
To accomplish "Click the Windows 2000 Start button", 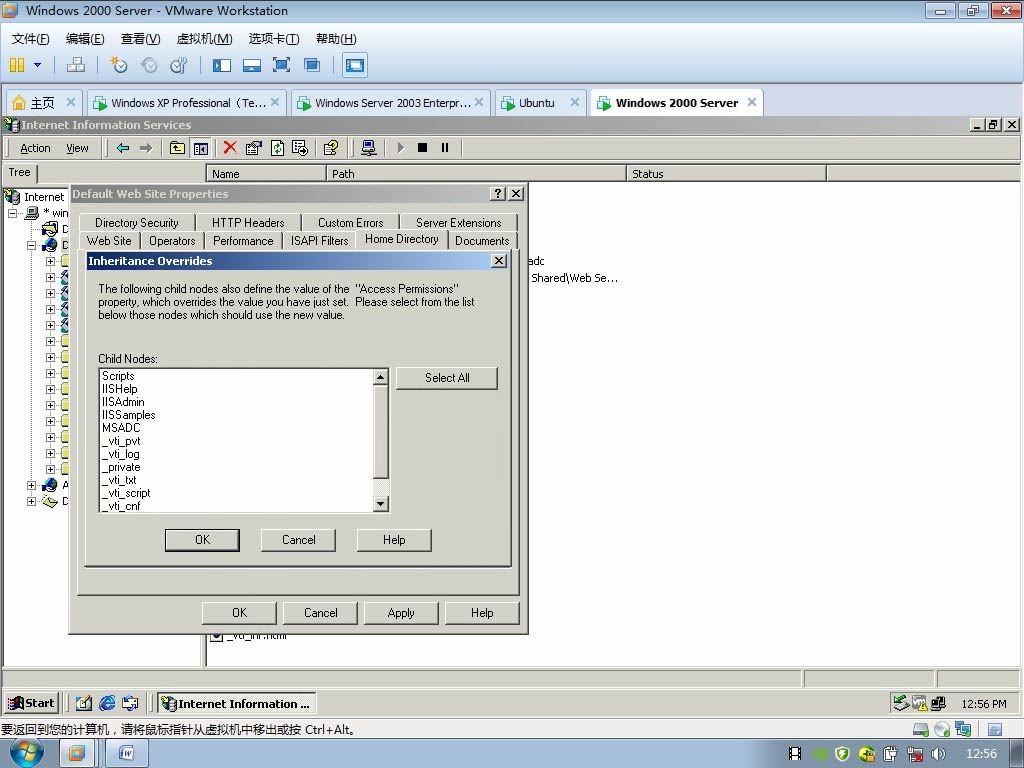I will coord(31,703).
